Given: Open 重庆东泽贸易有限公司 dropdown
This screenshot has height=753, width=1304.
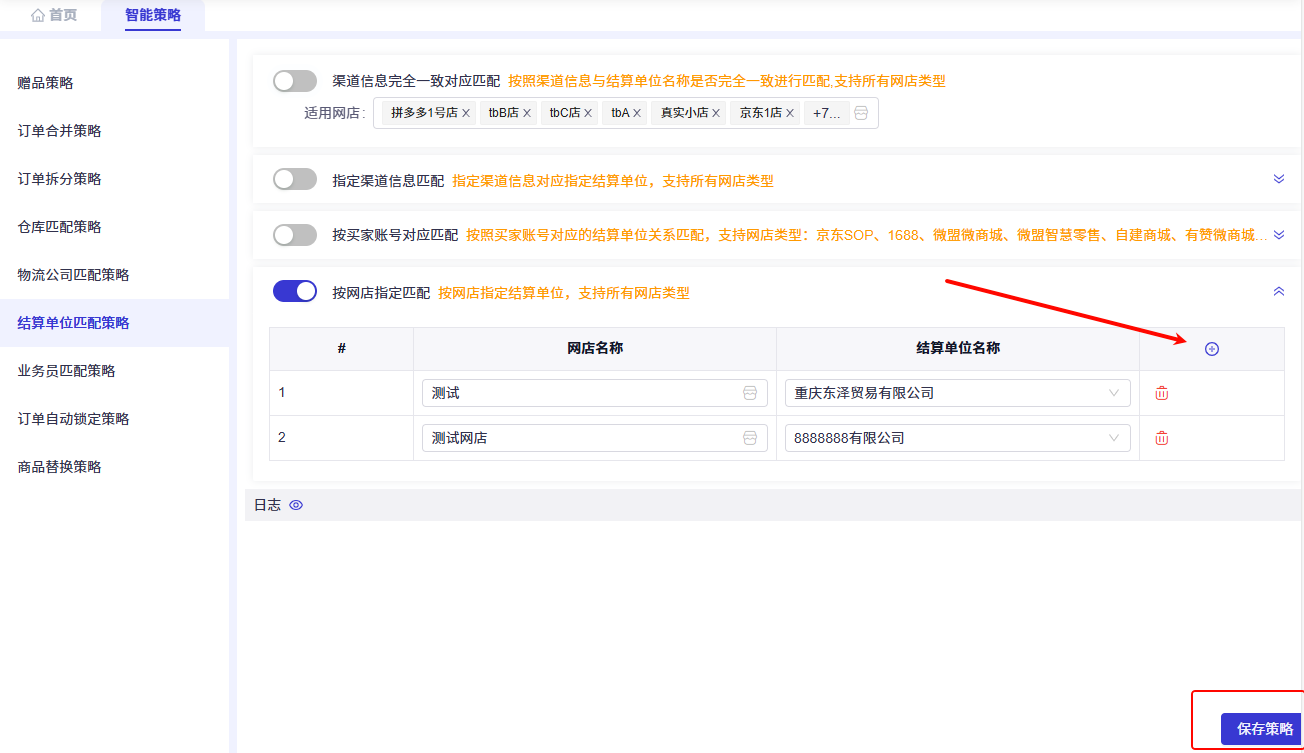Looking at the screenshot, I should click(957, 393).
